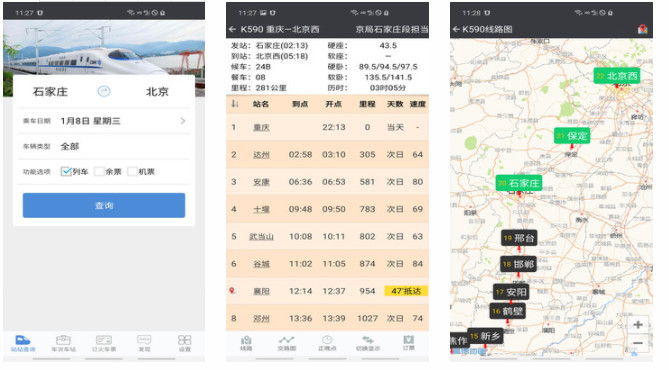
Task: Open 武当山 station link
Action: (x=261, y=236)
